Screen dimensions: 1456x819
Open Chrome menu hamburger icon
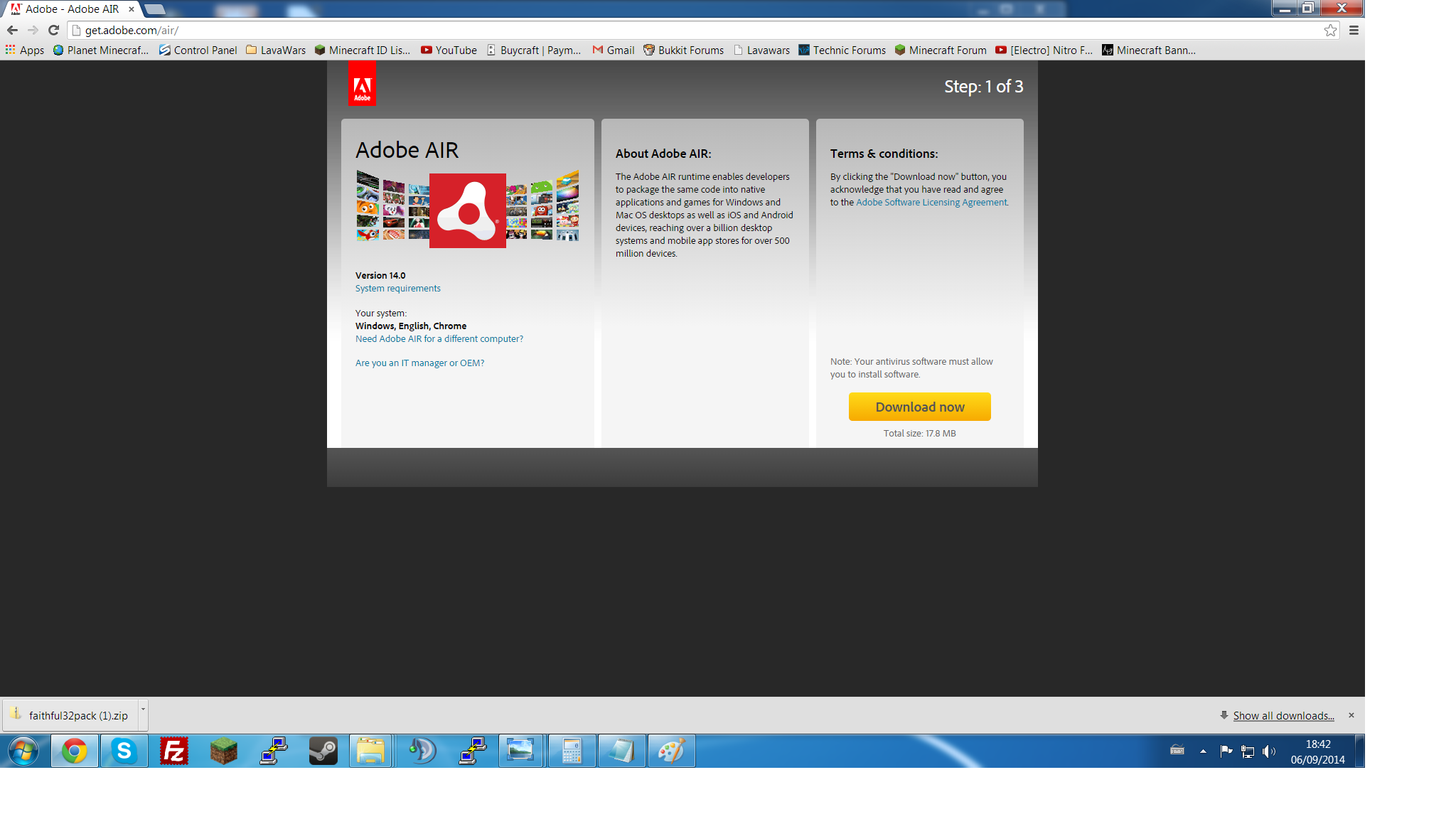pos(1354,30)
